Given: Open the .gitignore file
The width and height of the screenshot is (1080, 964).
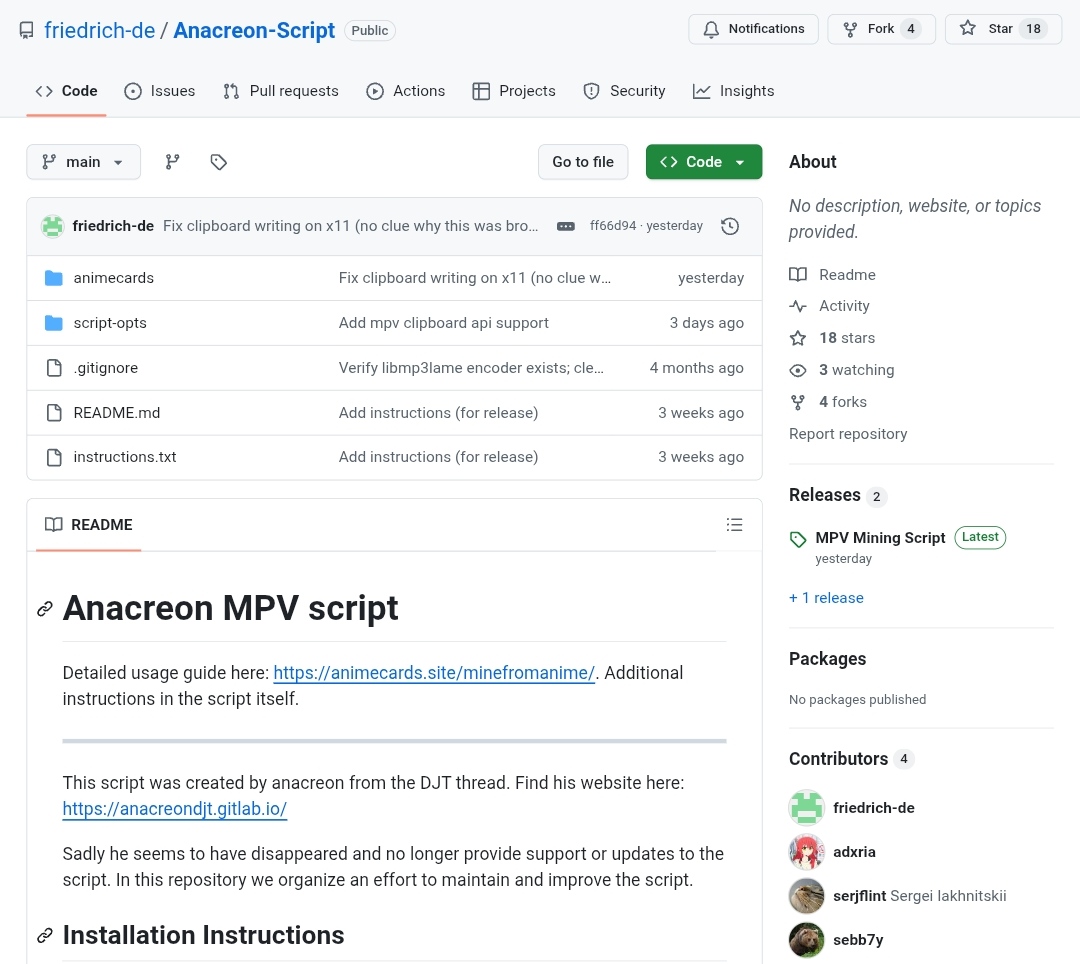Looking at the screenshot, I should 106,368.
